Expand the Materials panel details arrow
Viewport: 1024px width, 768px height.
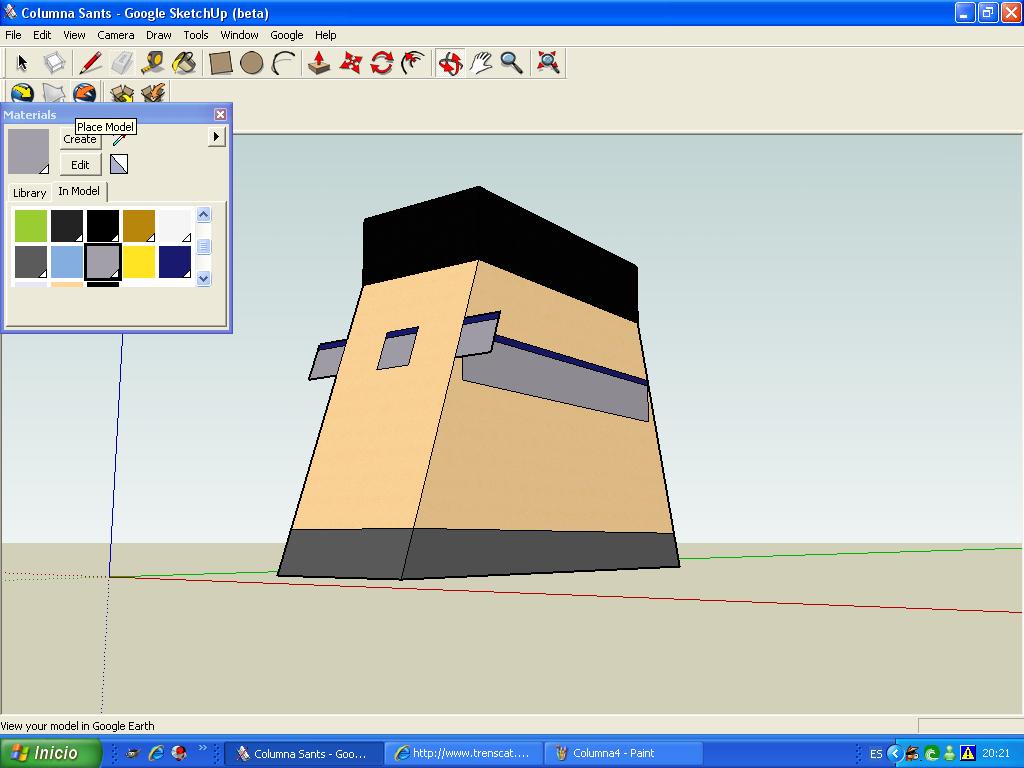[217, 136]
